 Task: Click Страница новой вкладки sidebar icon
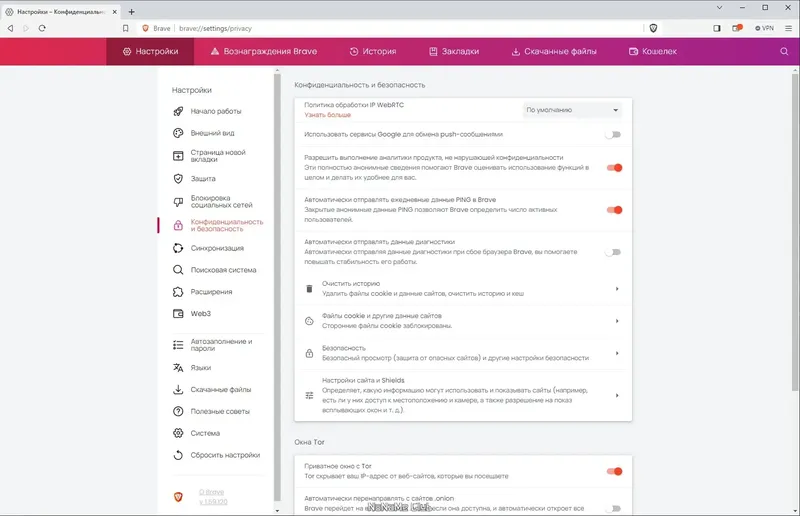tap(178, 156)
